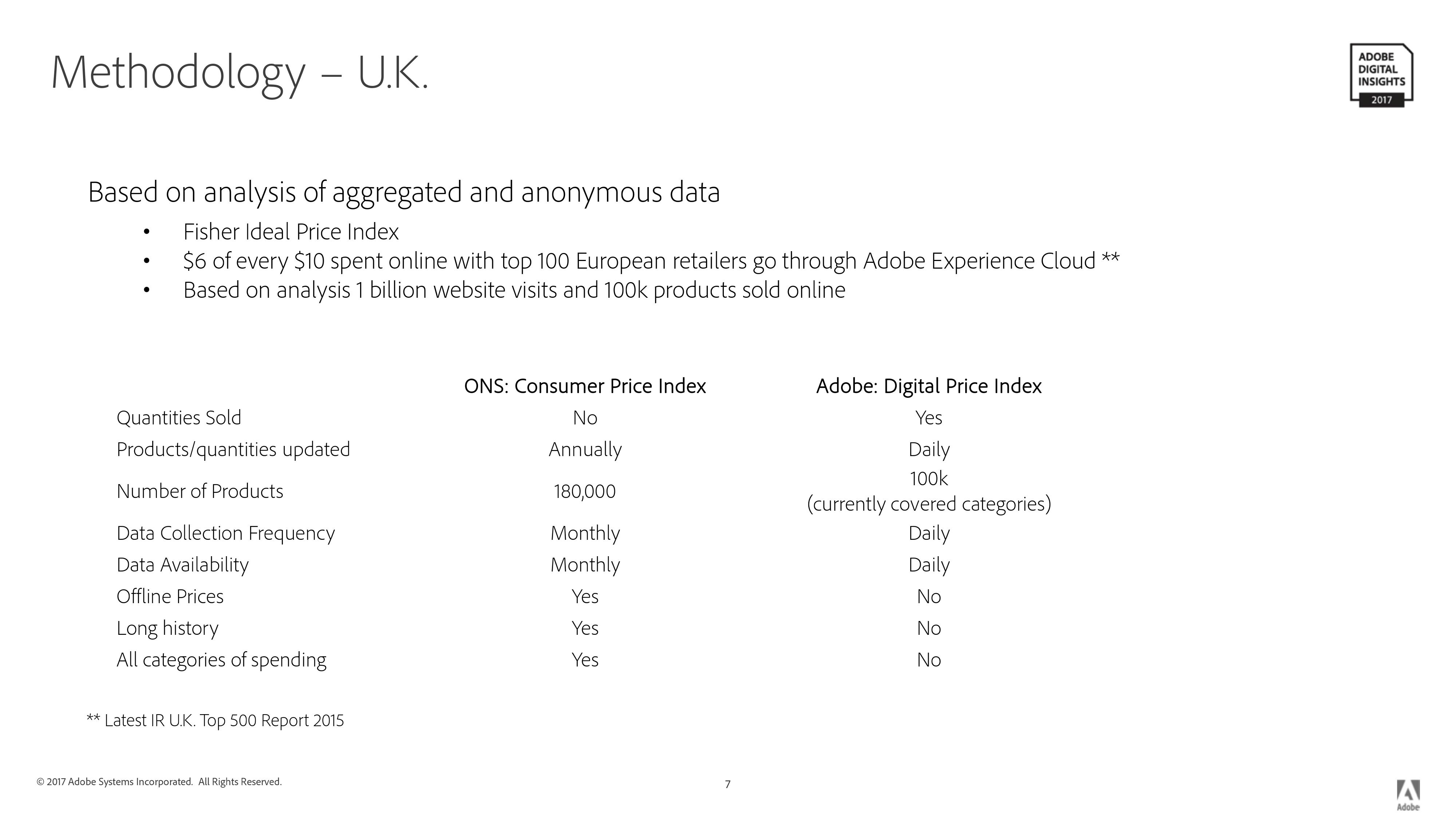Click the "Methodology – U.K." slide title
This screenshot has width=1456, height=819.
point(240,72)
